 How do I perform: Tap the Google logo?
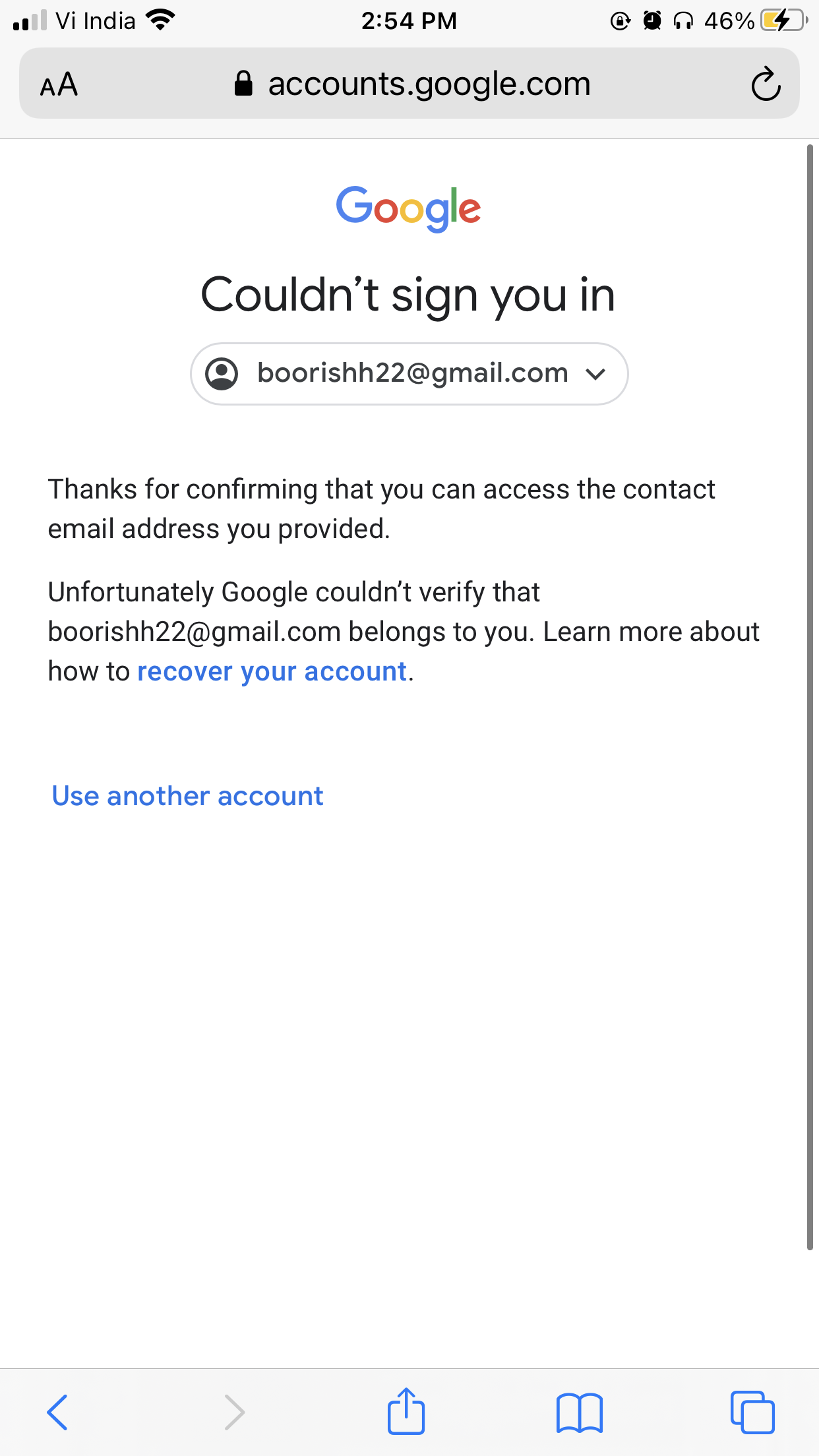tap(409, 208)
